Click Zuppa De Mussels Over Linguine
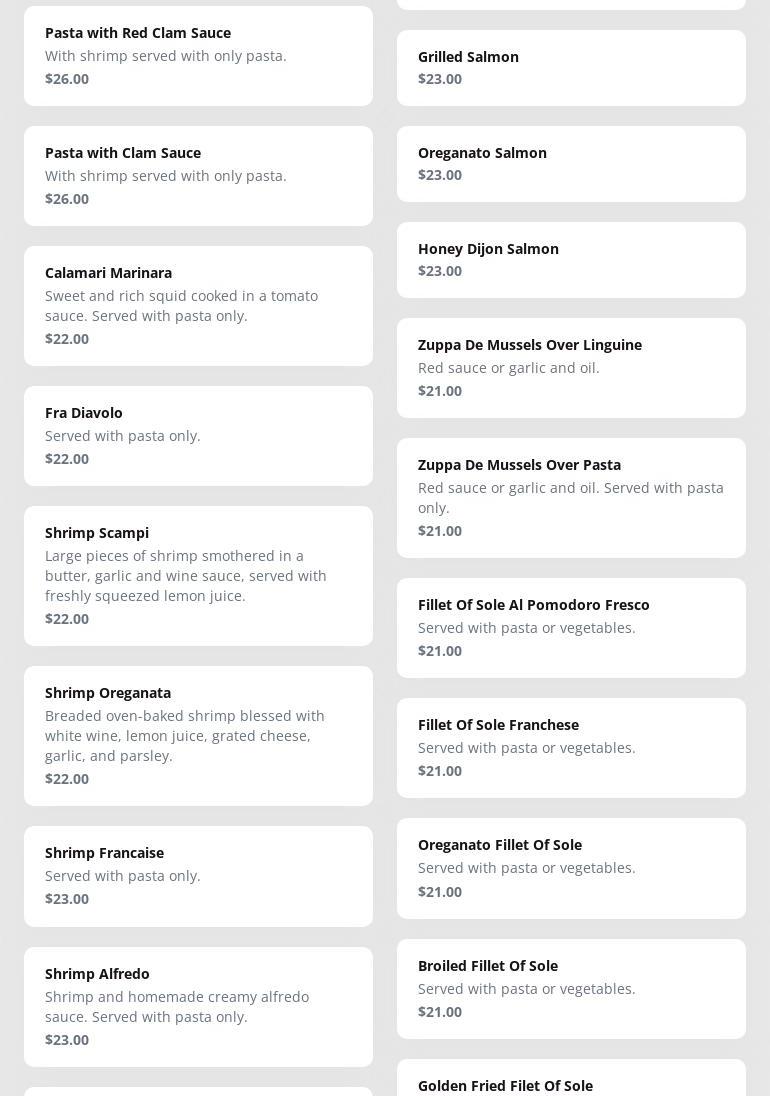 coord(571,368)
